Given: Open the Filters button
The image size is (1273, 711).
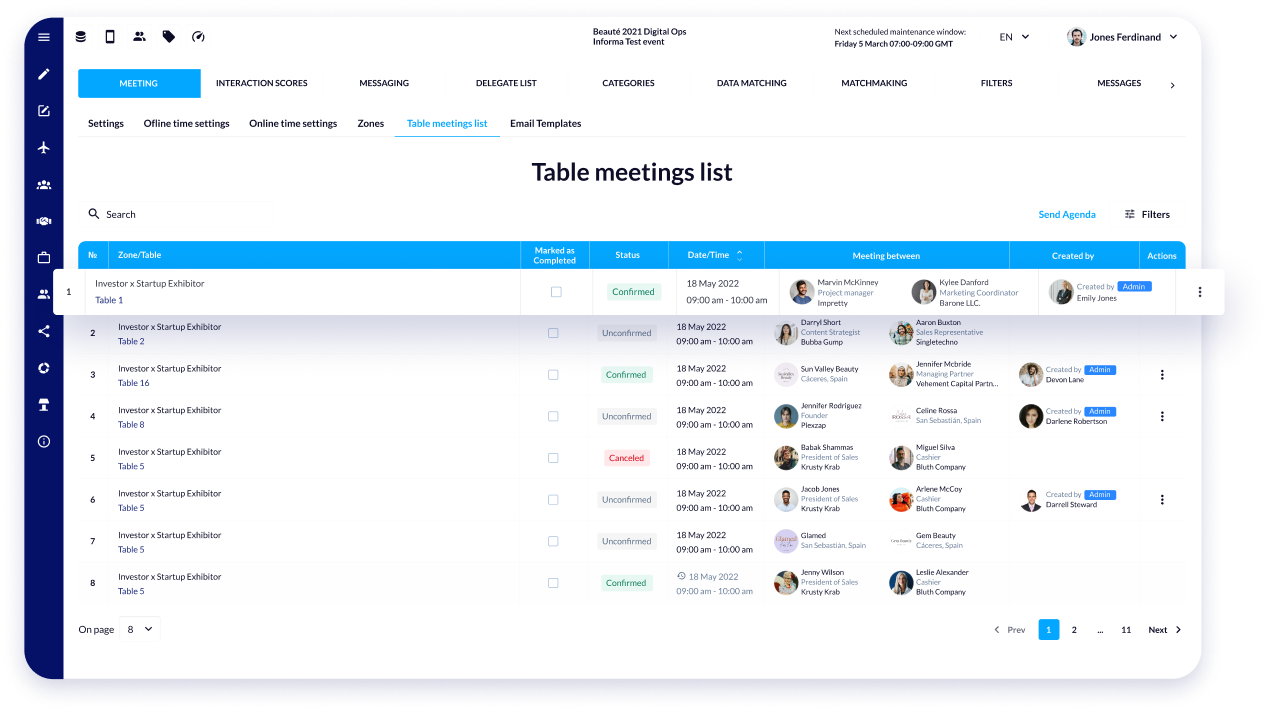Looking at the screenshot, I should pyautogui.click(x=1147, y=214).
